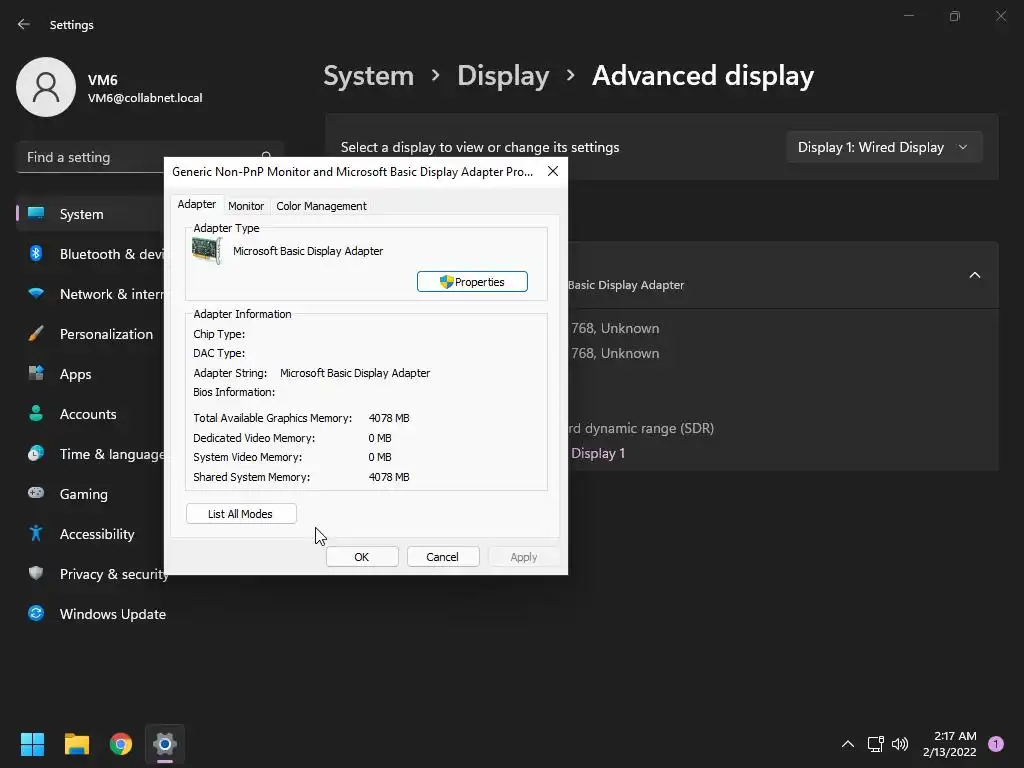This screenshot has height=768, width=1024.
Task: Click Cancel in the adapter dialog
Action: click(x=443, y=557)
